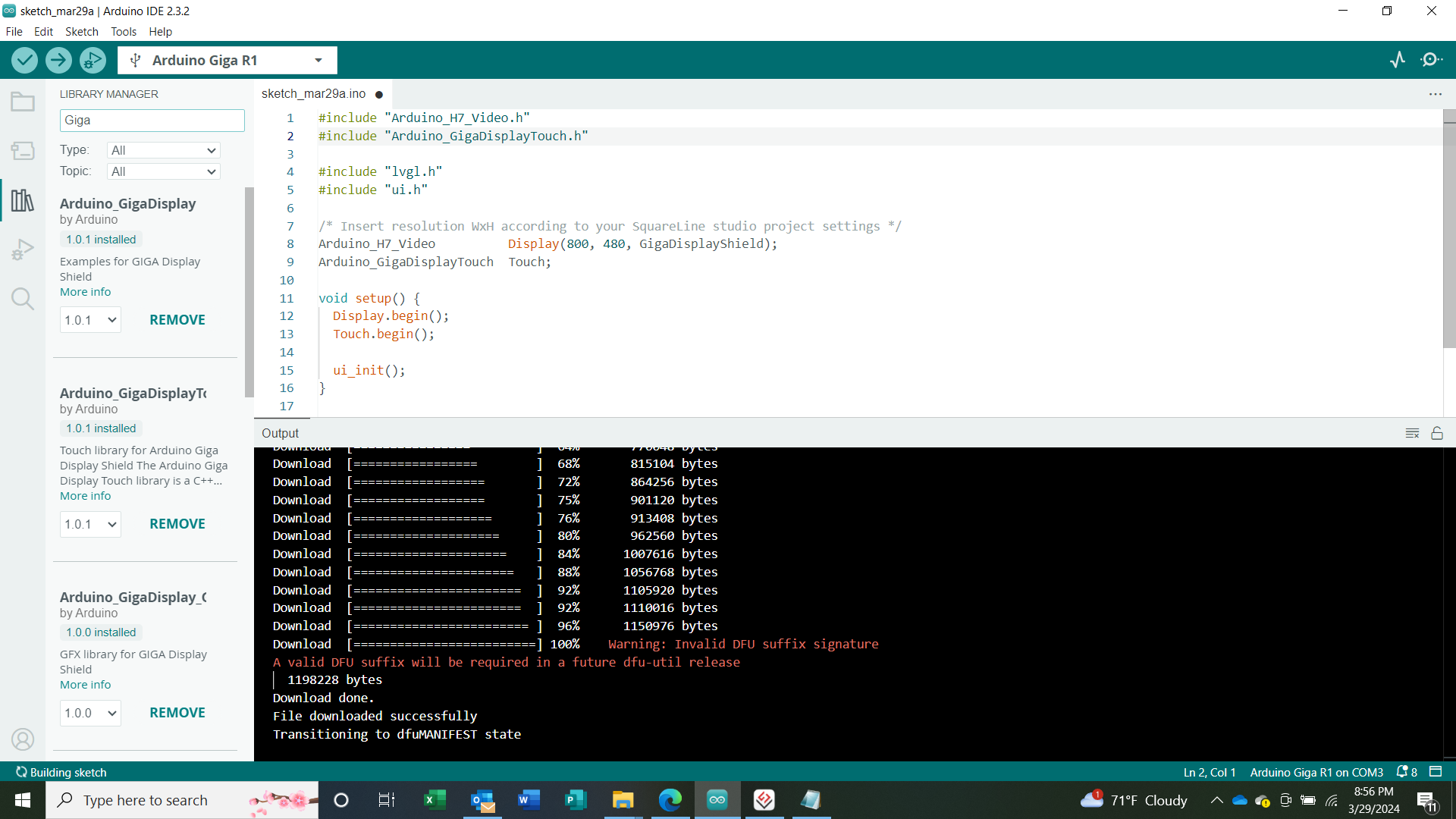This screenshot has height=819, width=1456.
Task: Toggle the bottom panel from the status bar
Action: coord(1436,772)
